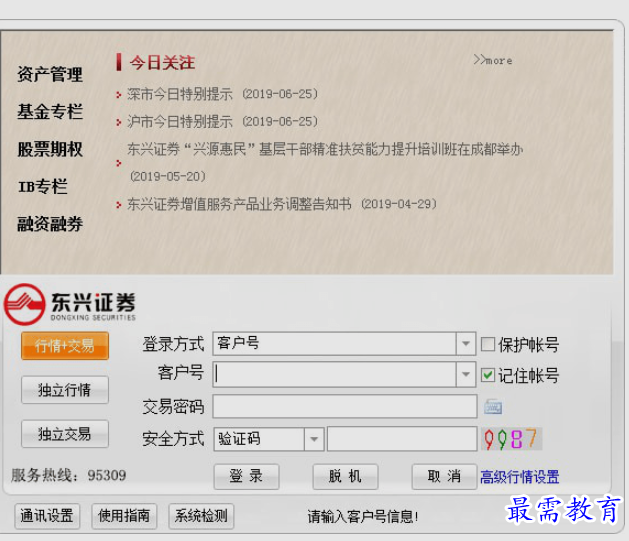Open the 基金专栏 section

point(50,111)
